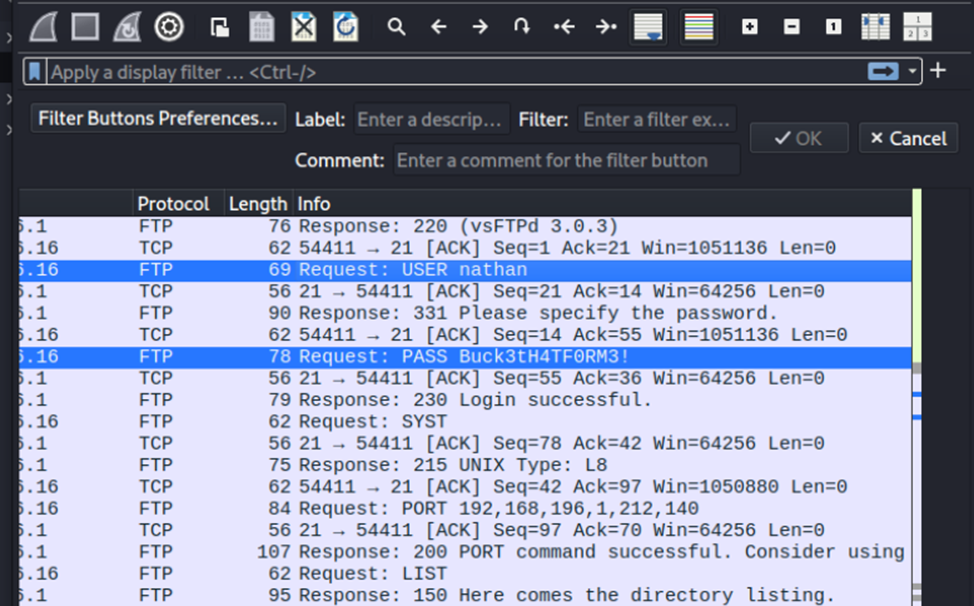Viewport: 974px width, 606px height.
Task: Stop the running capture
Action: click(x=85, y=27)
